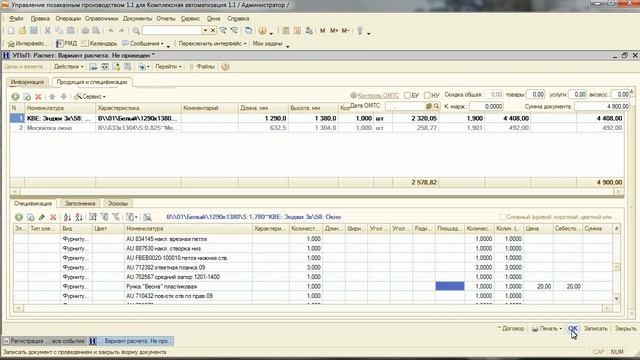Click the Записать button
Image resolution: width=640 pixels, height=360 pixels.
[x=596, y=329]
